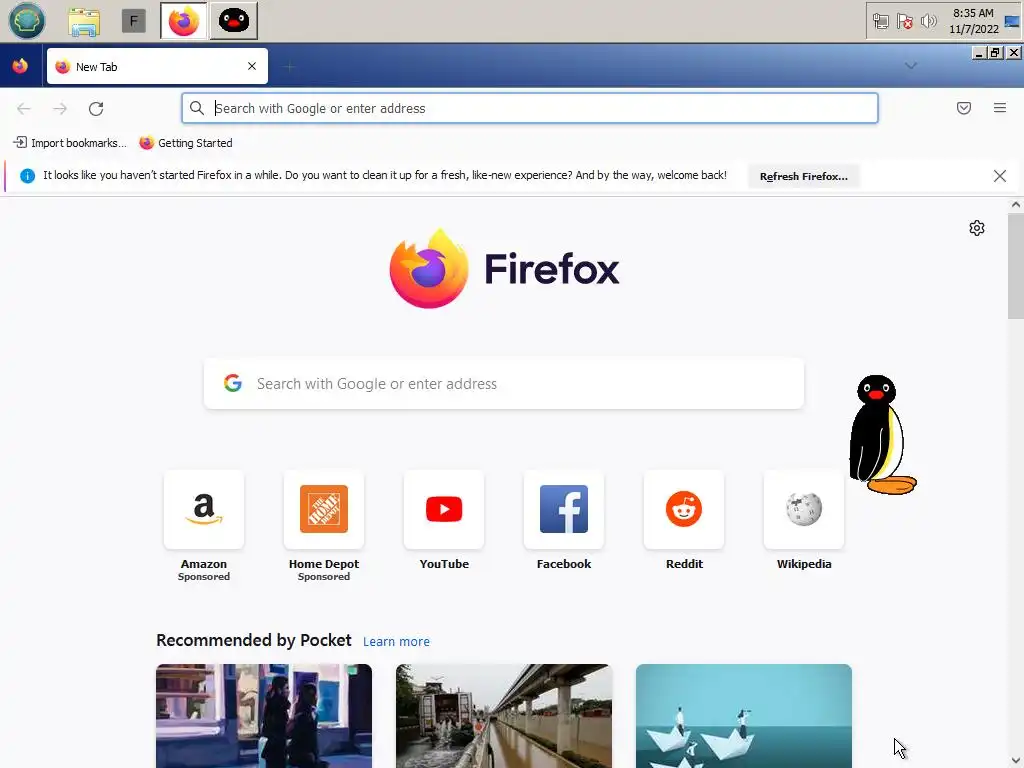1024x768 pixels.
Task: Dismiss the welcome back notification bar
Action: coord(1000,176)
